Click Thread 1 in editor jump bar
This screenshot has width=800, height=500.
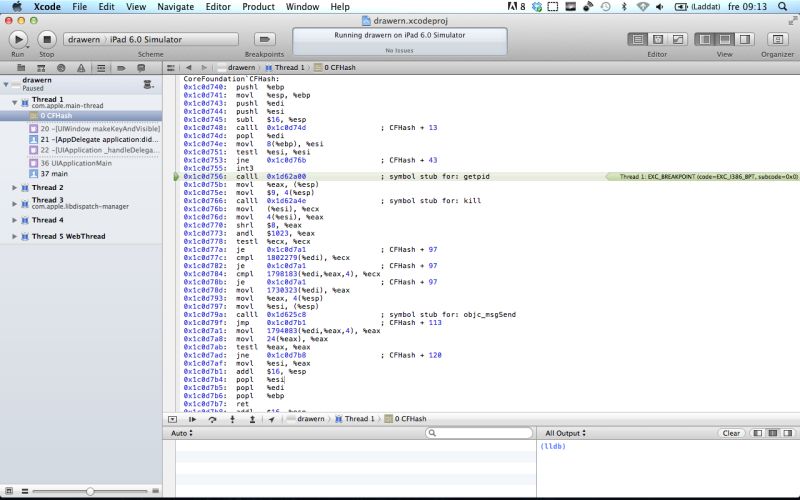click(285, 67)
